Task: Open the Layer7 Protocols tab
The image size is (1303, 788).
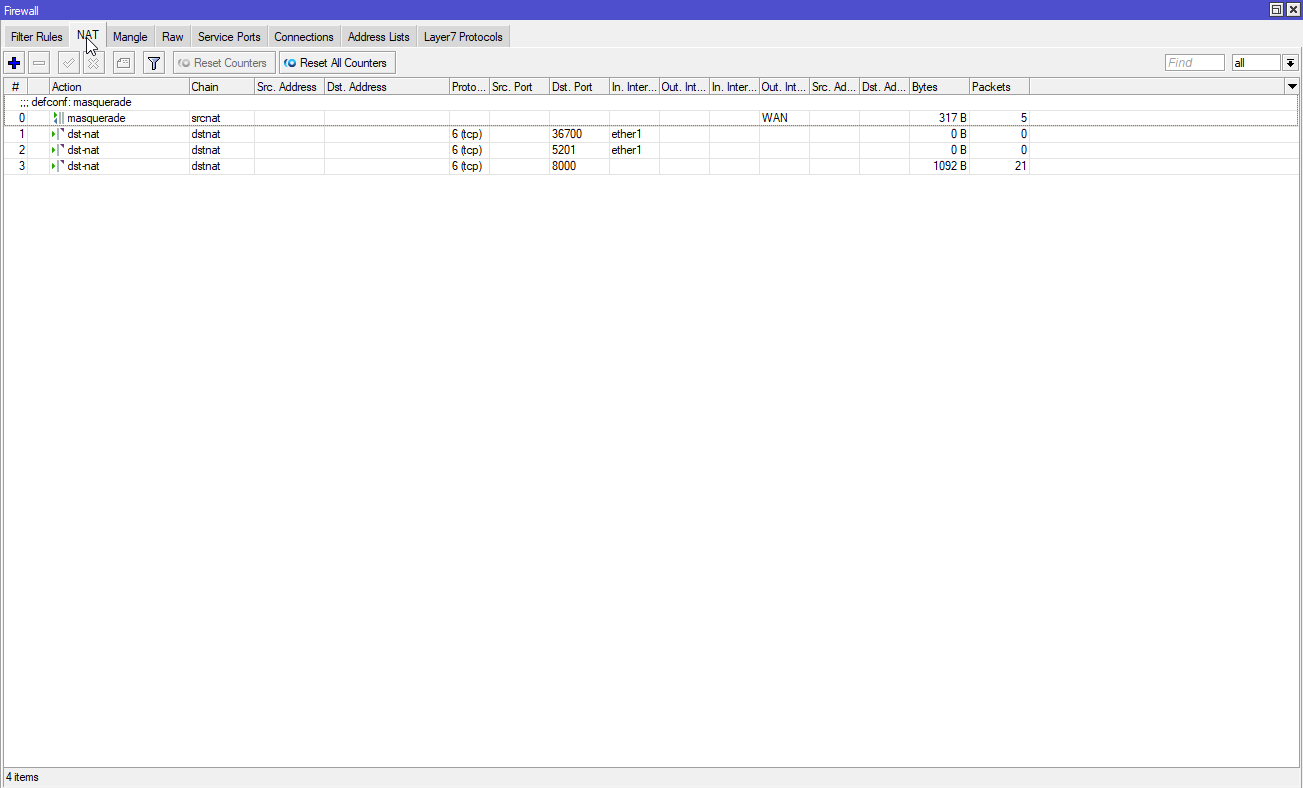Action: click(x=464, y=37)
